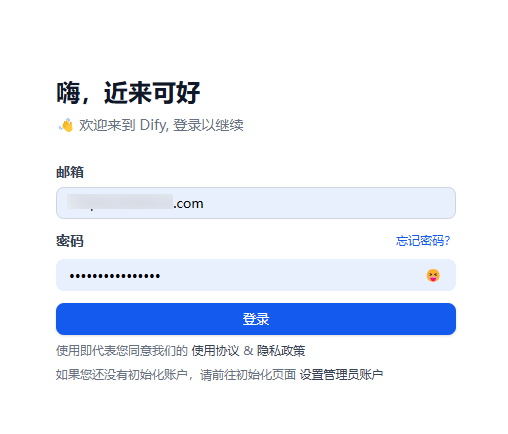Image resolution: width=508 pixels, height=434 pixels.
Task: Open the 忘记密码? link
Action: (423, 241)
